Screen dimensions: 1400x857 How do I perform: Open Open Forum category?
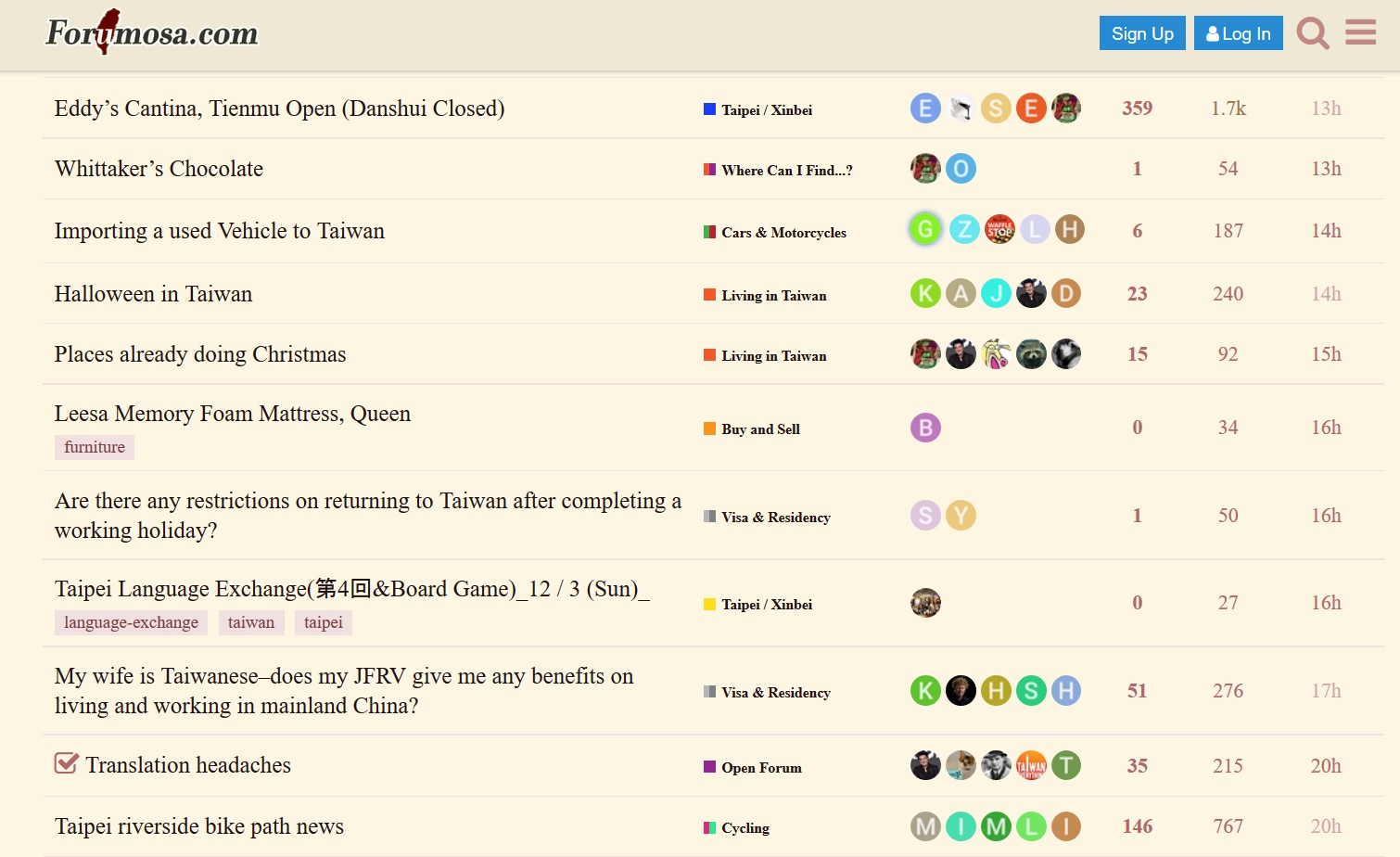tap(753, 767)
